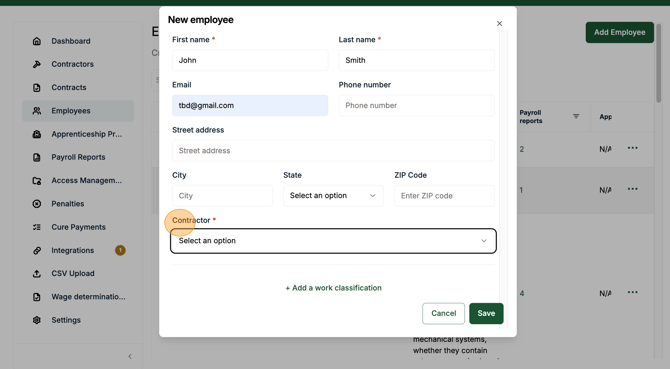670x369 pixels.
Task: Collapse the sidebar with the chevron
Action: click(x=130, y=356)
